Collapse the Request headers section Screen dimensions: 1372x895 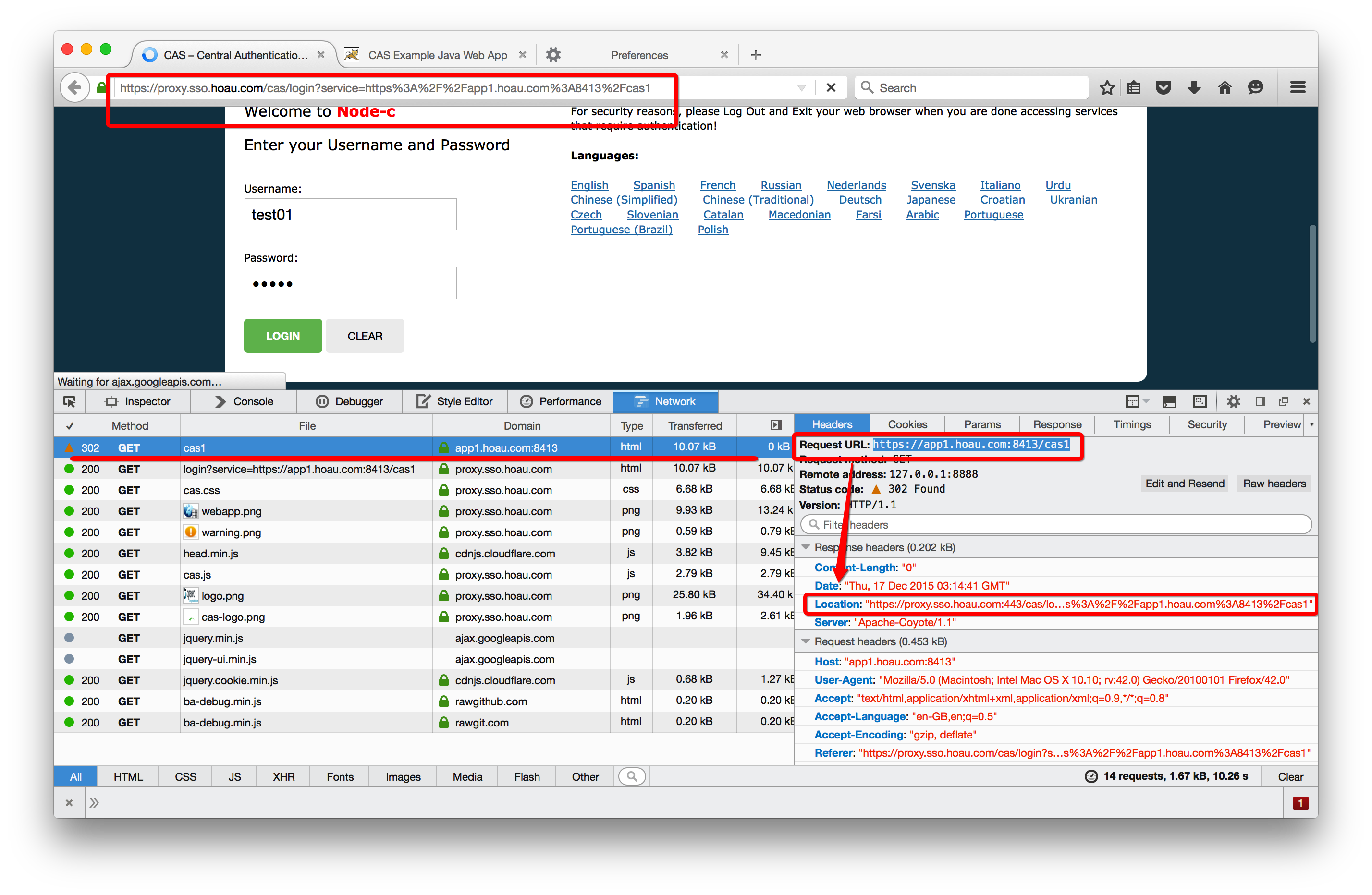click(806, 641)
